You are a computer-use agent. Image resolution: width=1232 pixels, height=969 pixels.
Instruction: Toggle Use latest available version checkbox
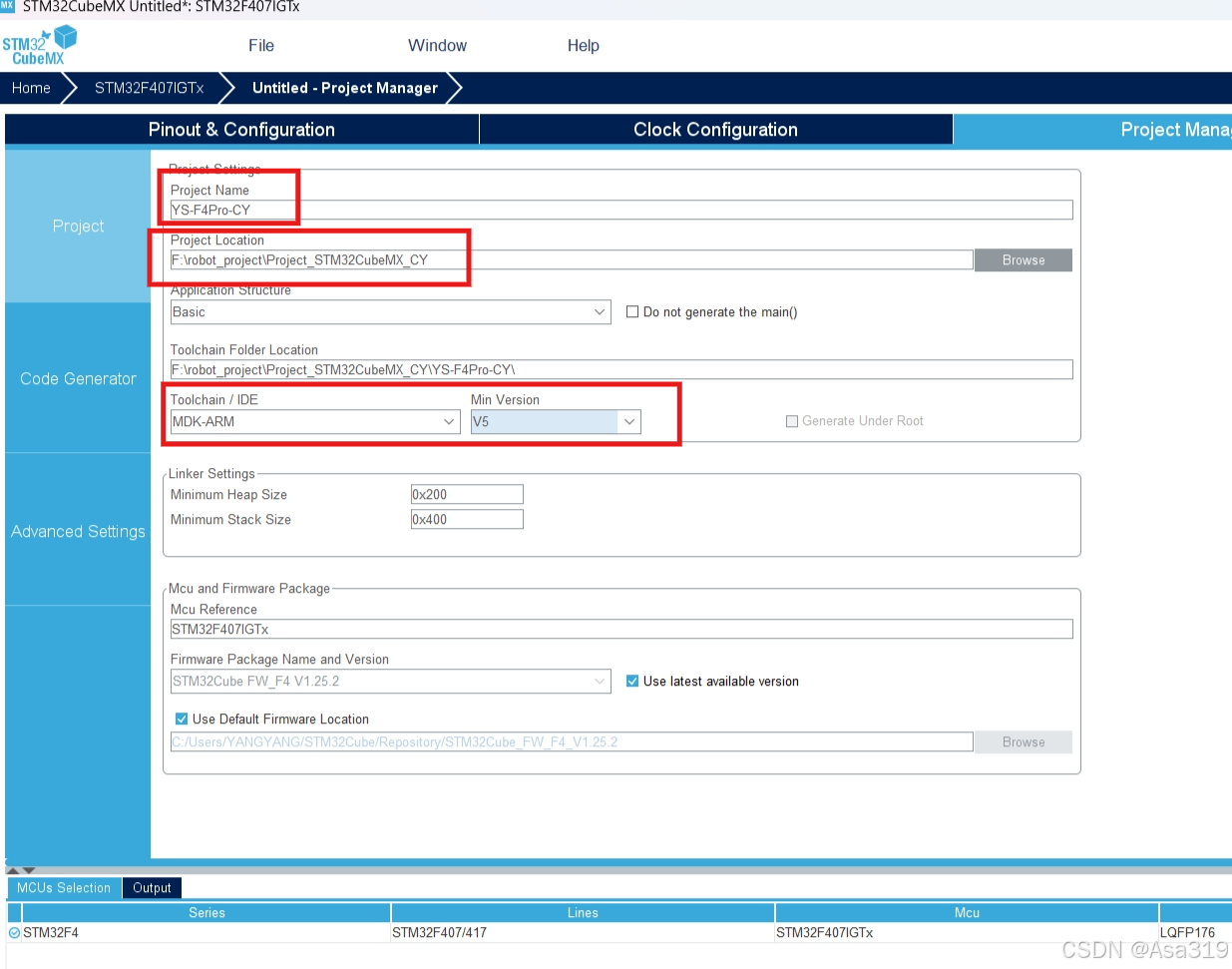coord(632,682)
